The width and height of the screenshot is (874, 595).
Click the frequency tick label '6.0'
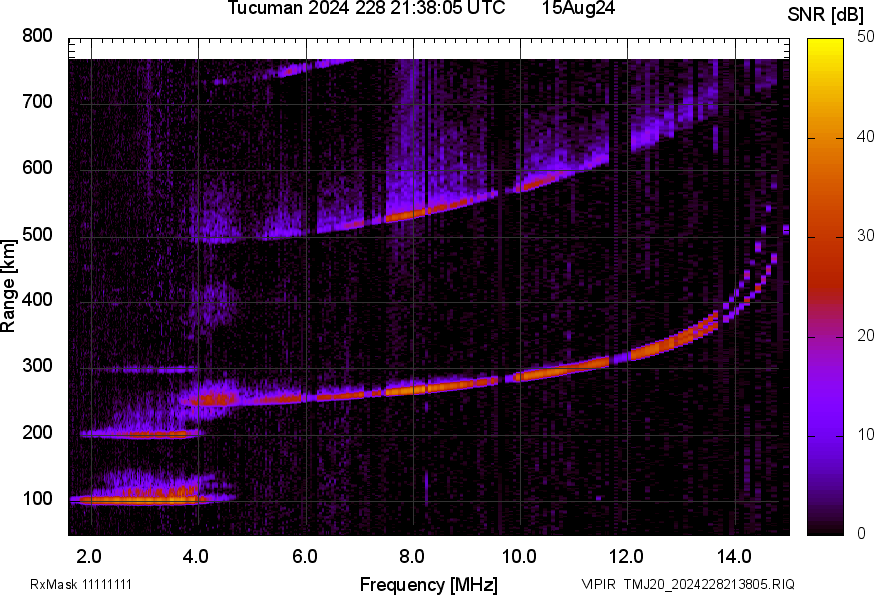[x=305, y=556]
